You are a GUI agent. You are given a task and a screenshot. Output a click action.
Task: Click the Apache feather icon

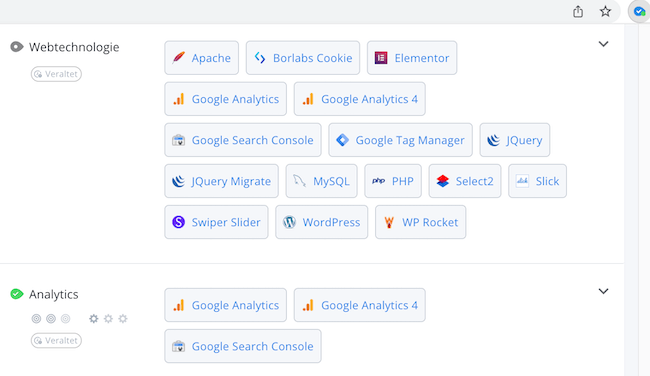(x=178, y=58)
